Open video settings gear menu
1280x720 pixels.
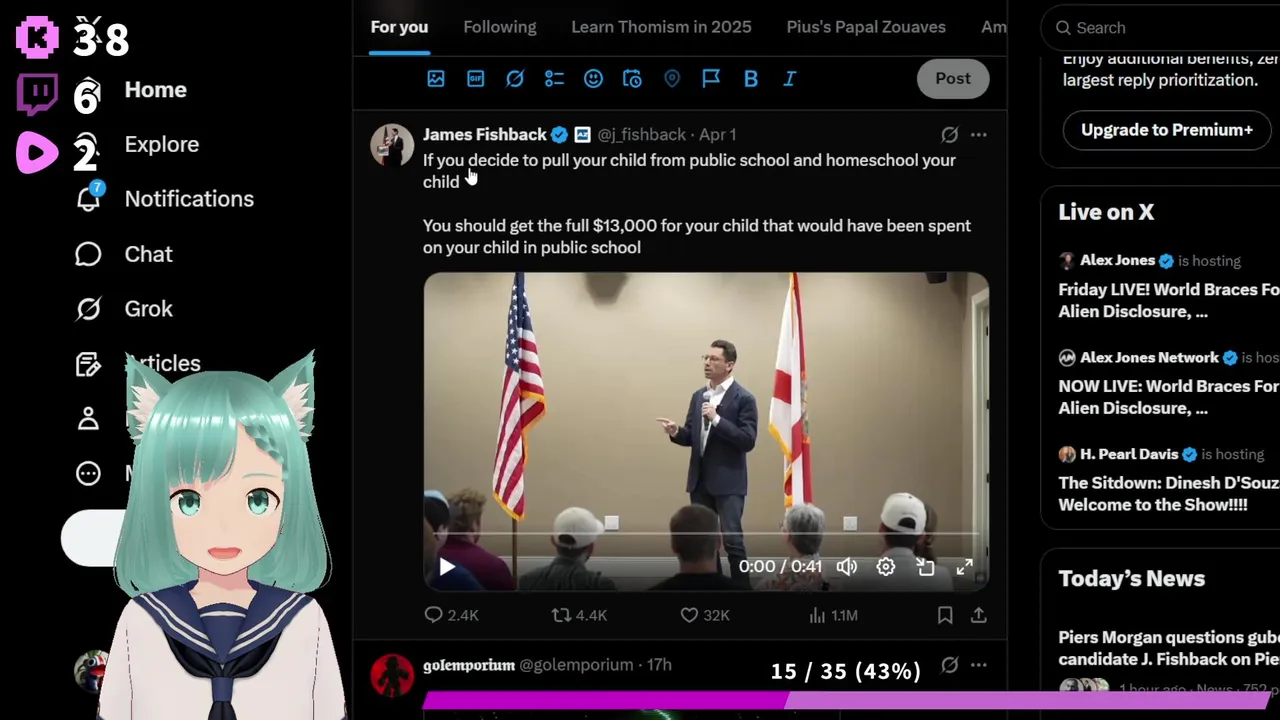pos(886,567)
